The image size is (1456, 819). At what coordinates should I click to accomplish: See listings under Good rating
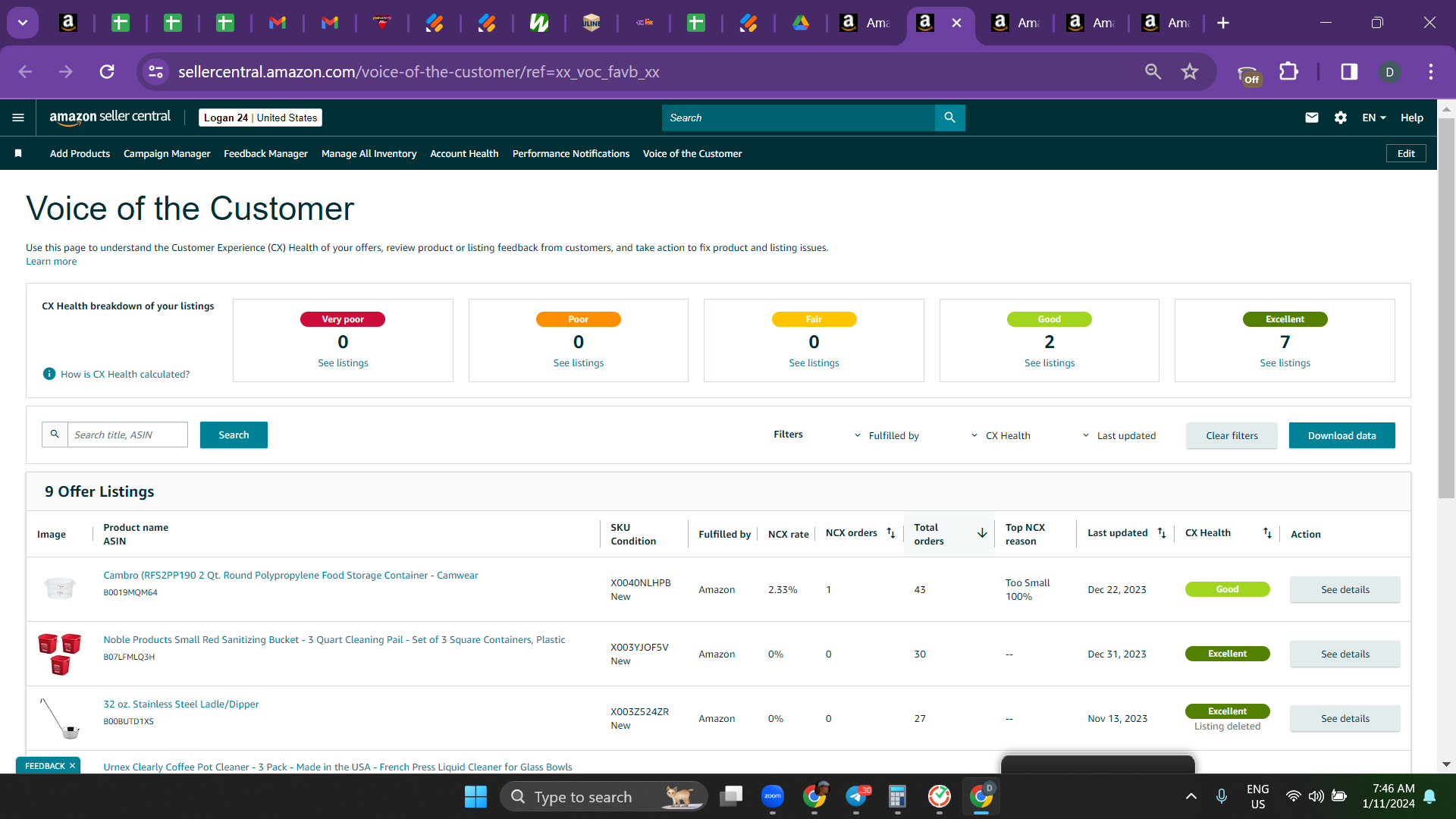tap(1049, 363)
